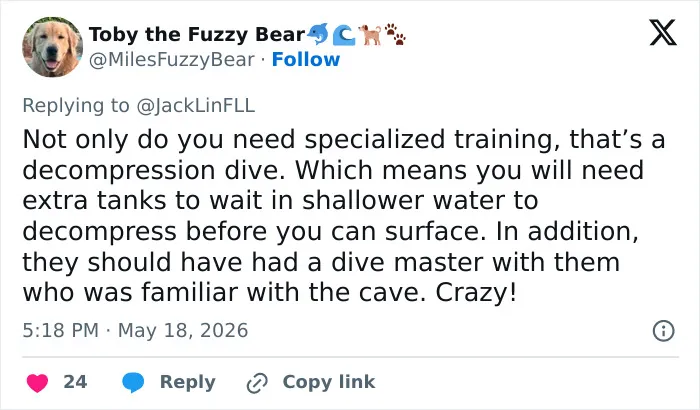Open the X logo link

[663, 33]
